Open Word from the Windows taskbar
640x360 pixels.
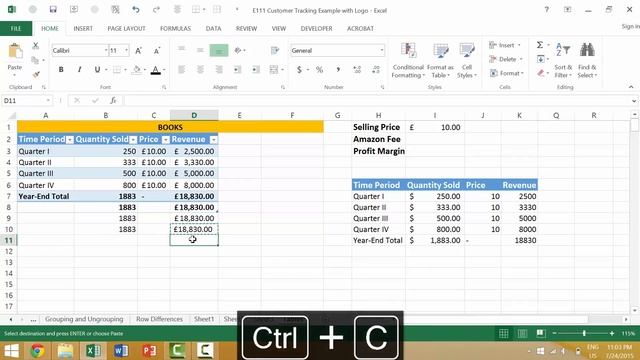point(121,351)
